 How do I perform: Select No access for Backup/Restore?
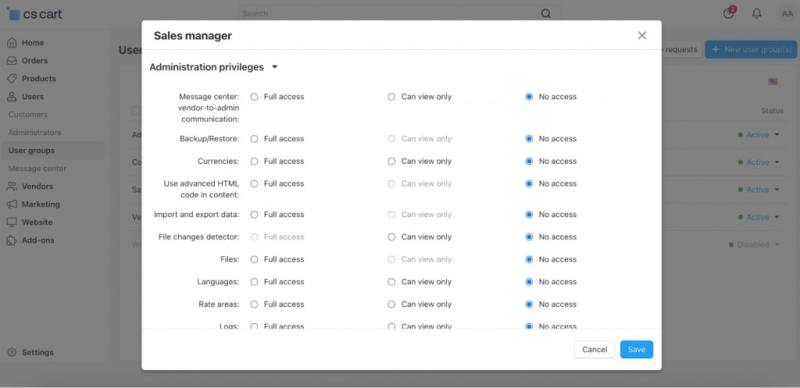(x=529, y=139)
